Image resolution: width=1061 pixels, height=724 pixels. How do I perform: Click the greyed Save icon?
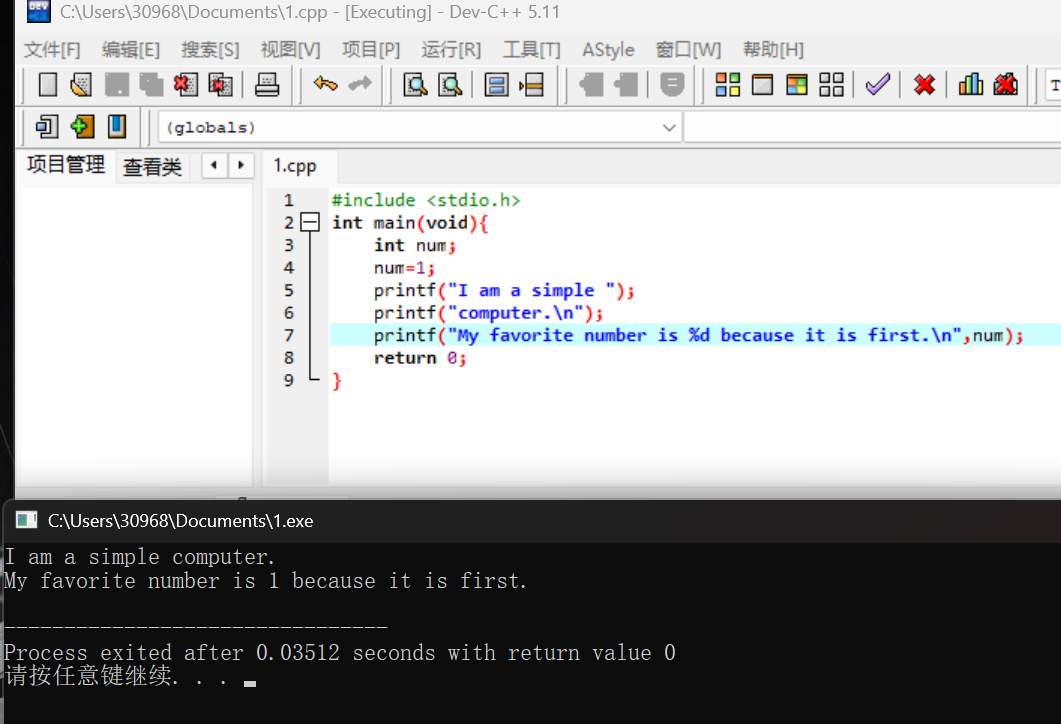pos(116,85)
